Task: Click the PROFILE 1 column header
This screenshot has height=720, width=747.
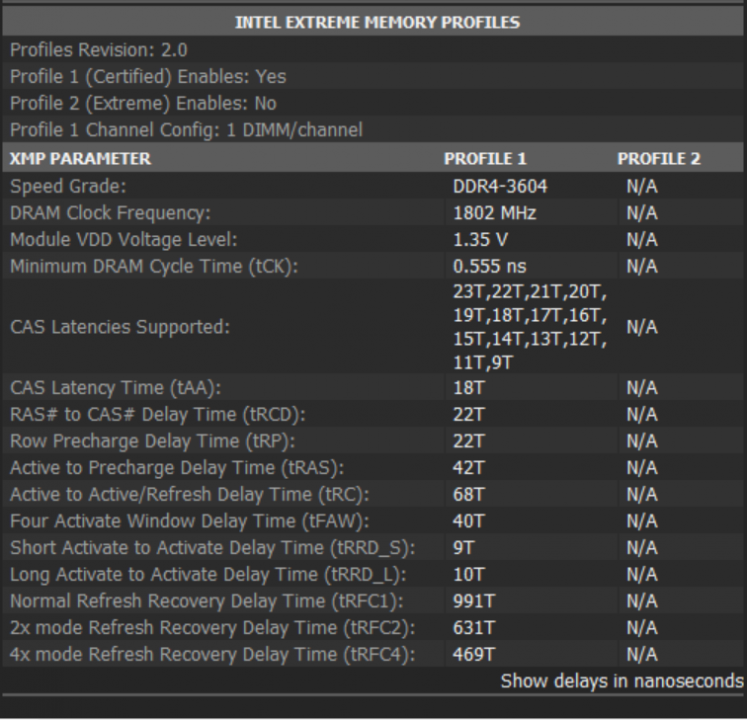Action: click(485, 159)
